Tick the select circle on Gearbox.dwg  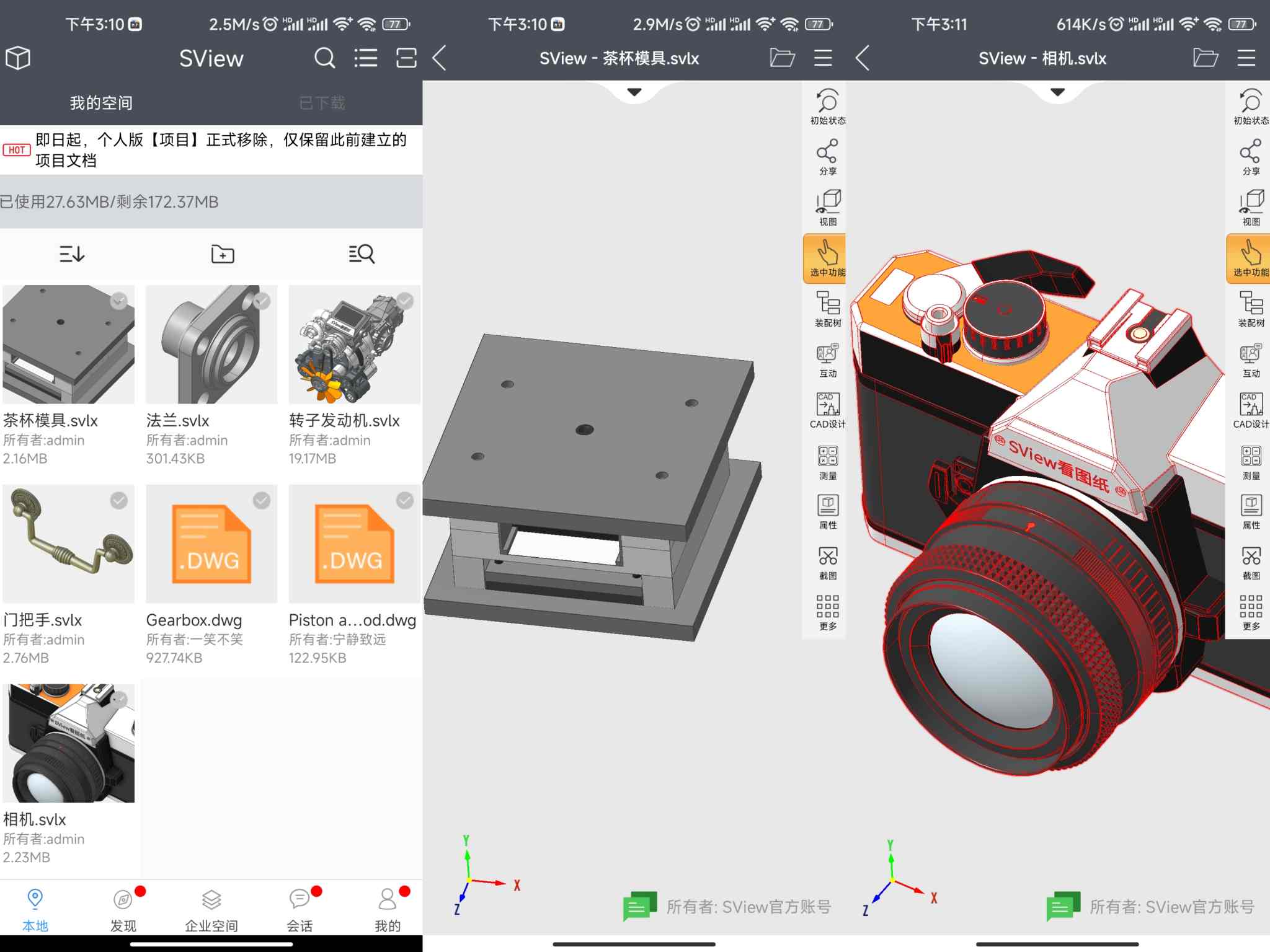pyautogui.click(x=262, y=500)
